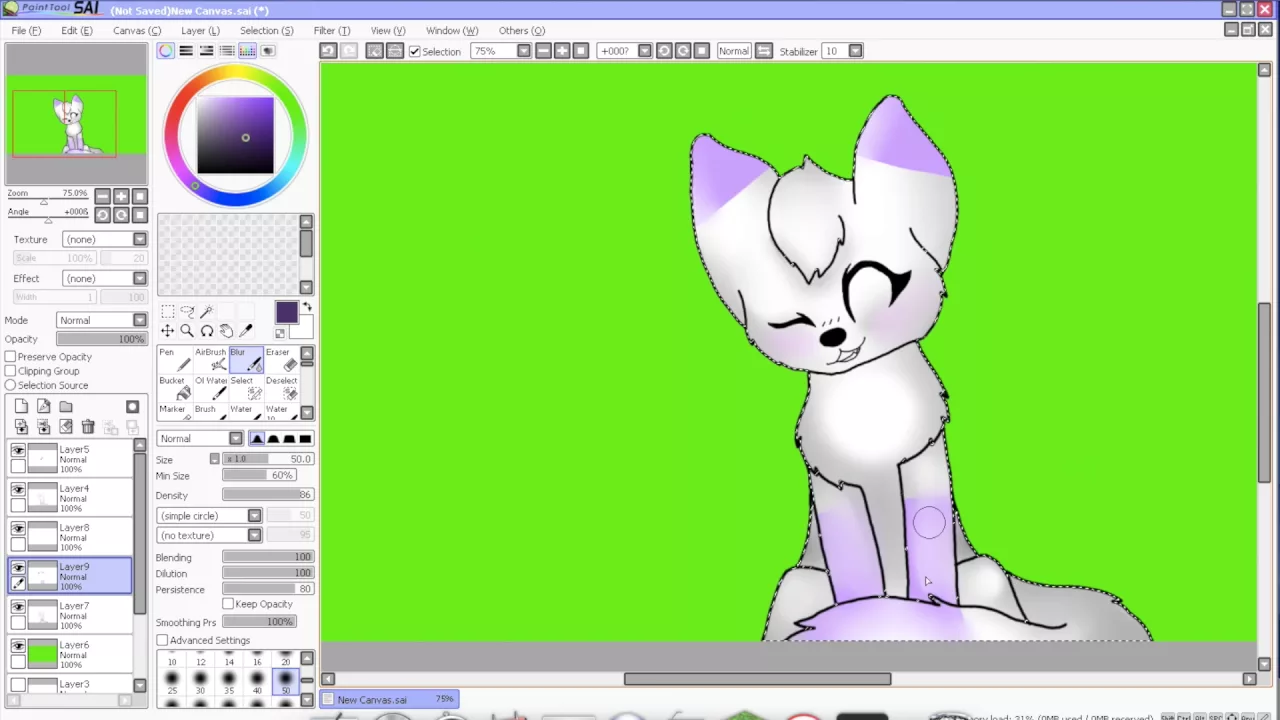Image resolution: width=1280 pixels, height=720 pixels.
Task: Show the color wheel panel icon
Action: [x=166, y=51]
